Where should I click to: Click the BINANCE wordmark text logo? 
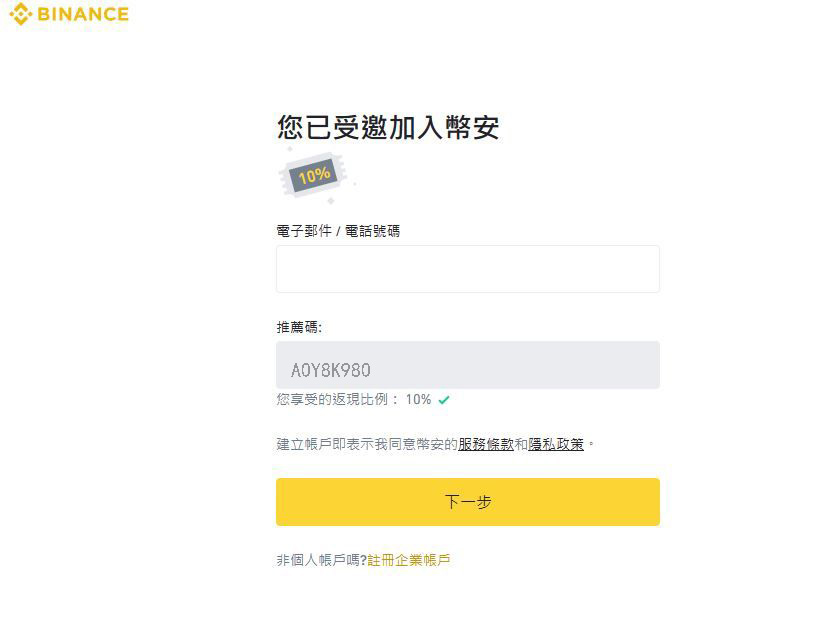coord(81,14)
